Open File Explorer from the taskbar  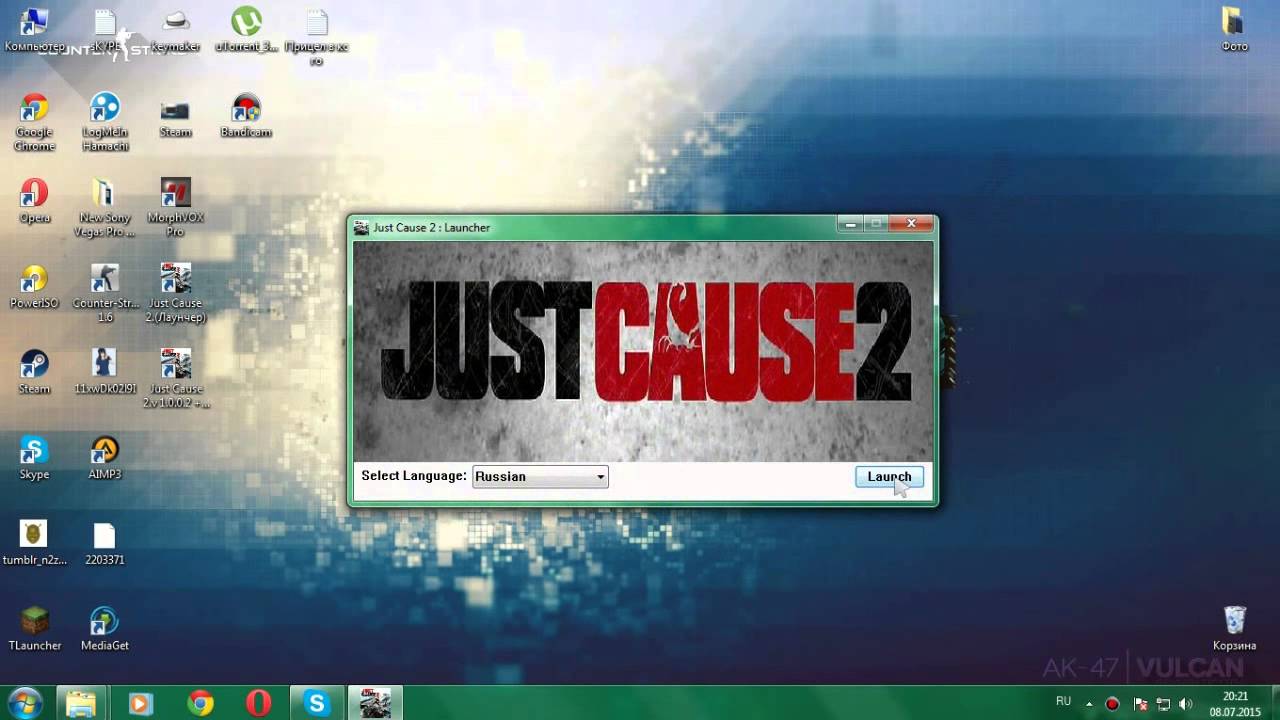pyautogui.click(x=82, y=703)
